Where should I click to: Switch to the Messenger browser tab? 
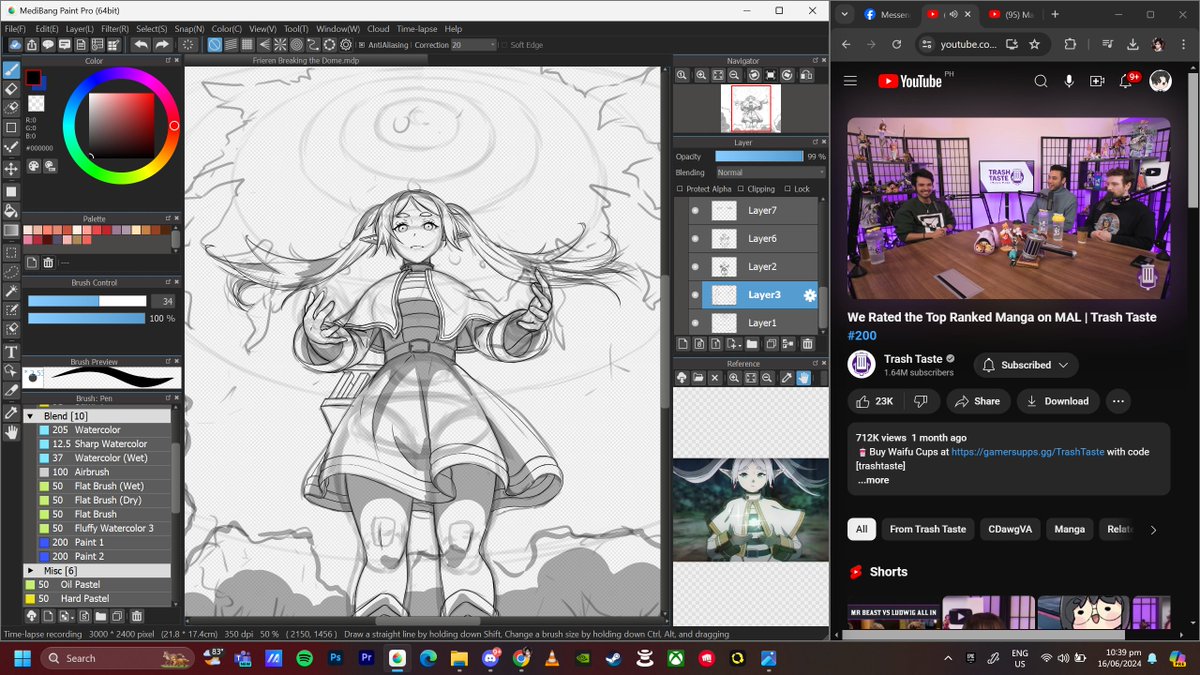(x=886, y=14)
